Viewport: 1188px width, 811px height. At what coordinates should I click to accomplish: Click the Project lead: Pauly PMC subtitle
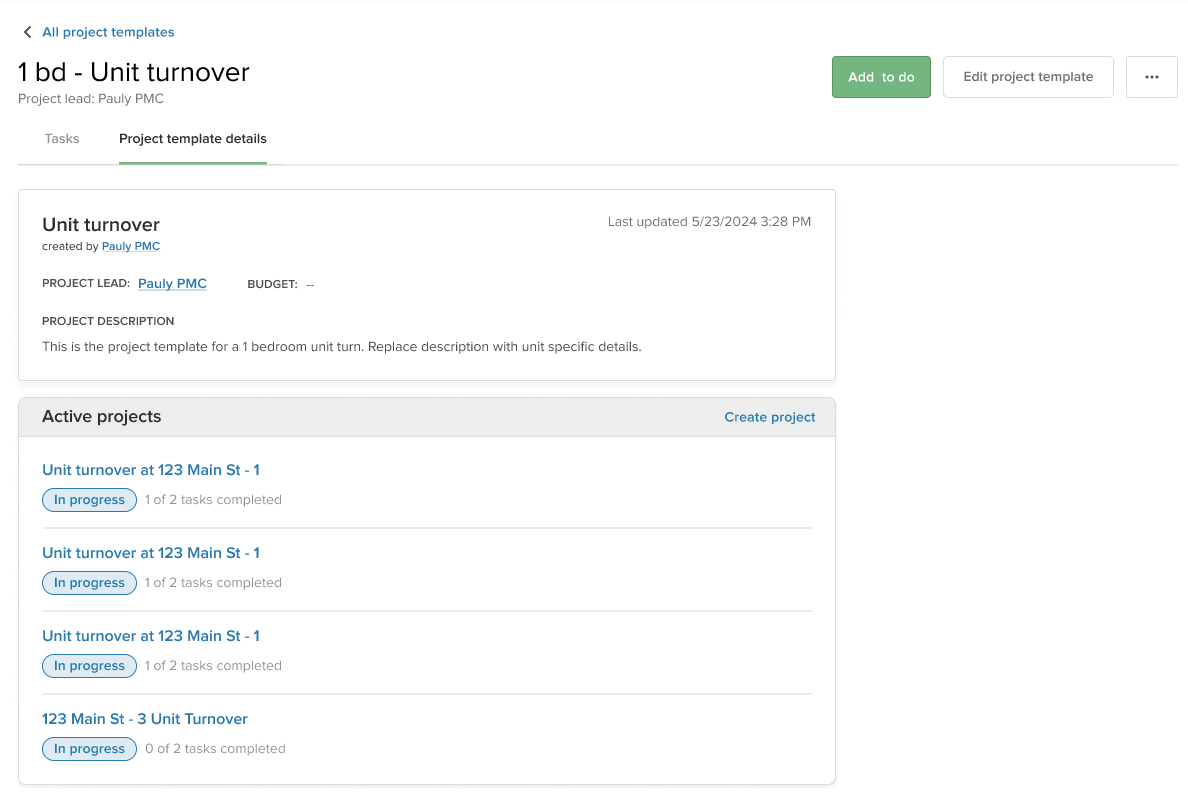click(91, 99)
